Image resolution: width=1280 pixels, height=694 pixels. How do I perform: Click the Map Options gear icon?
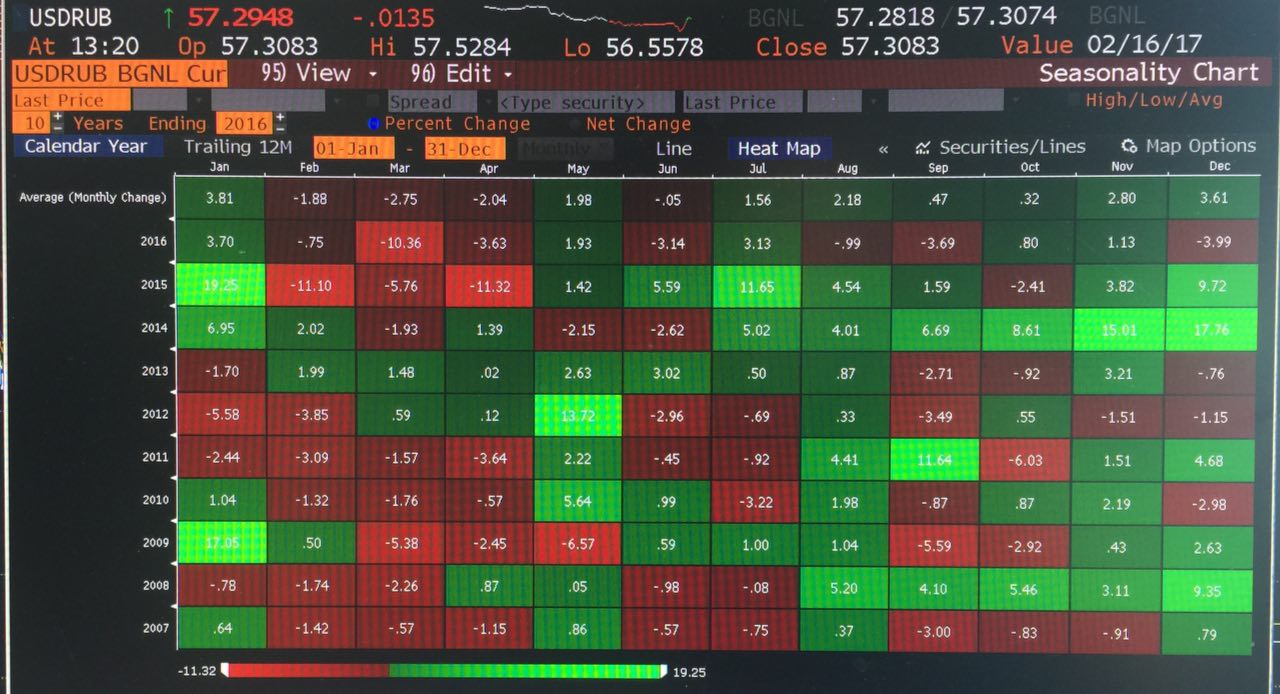(1130, 146)
